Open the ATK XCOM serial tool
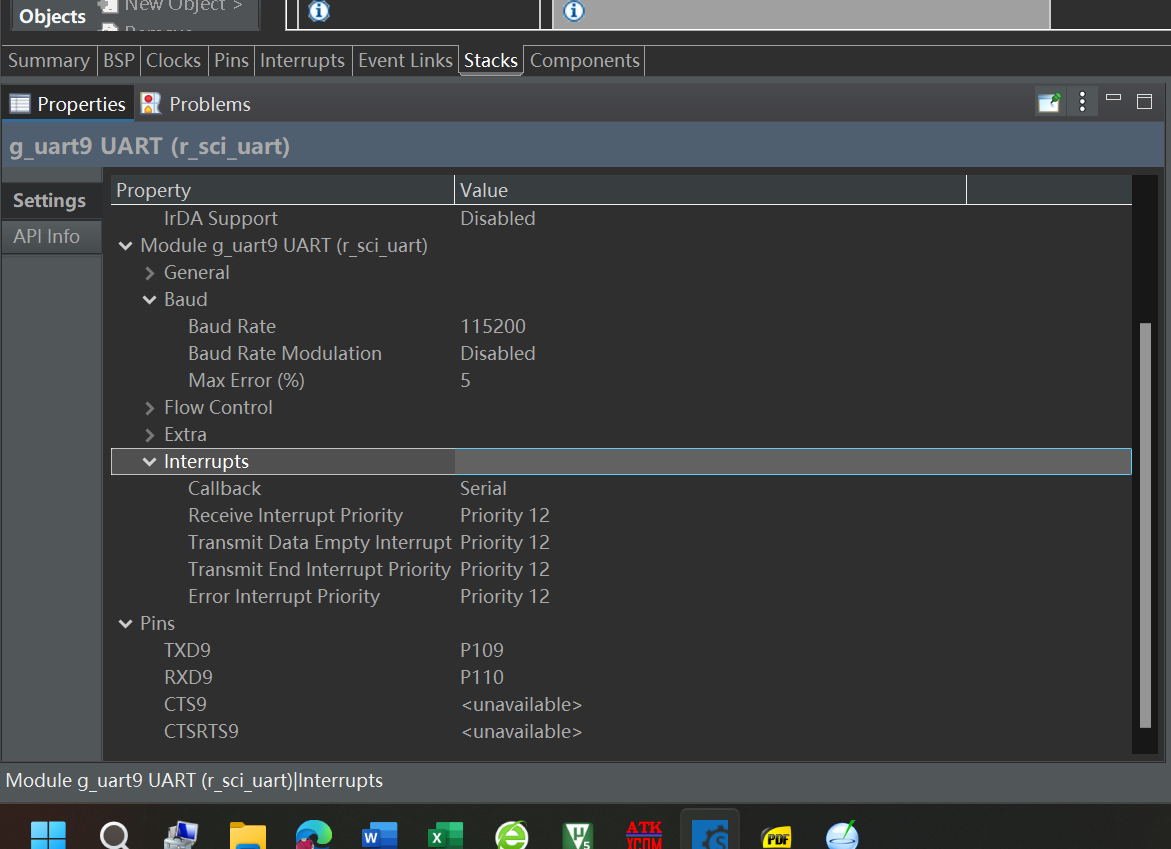The width and height of the screenshot is (1171, 849). pos(644,835)
